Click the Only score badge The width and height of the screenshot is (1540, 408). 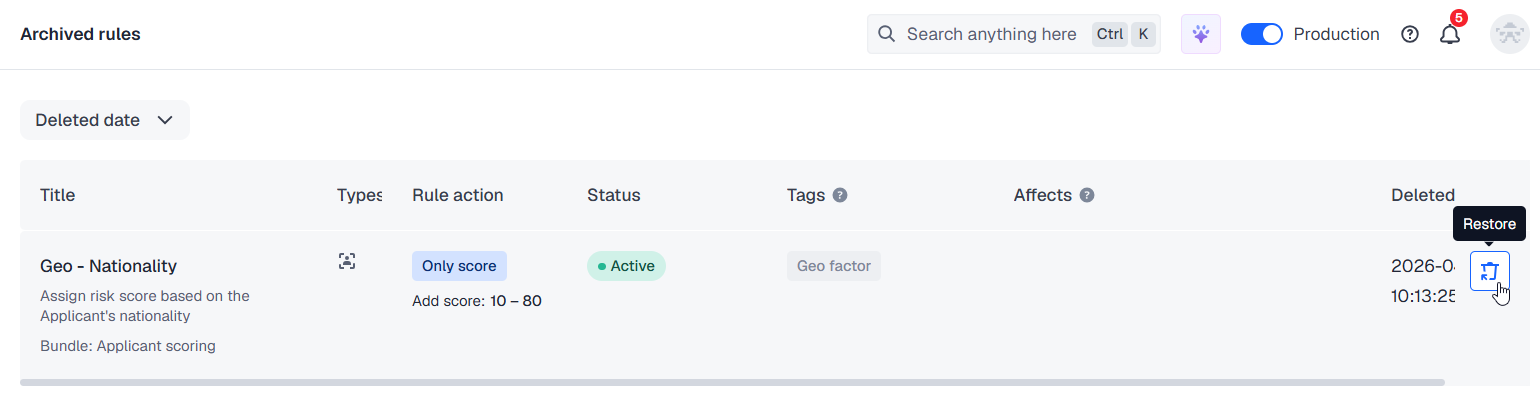coord(459,266)
